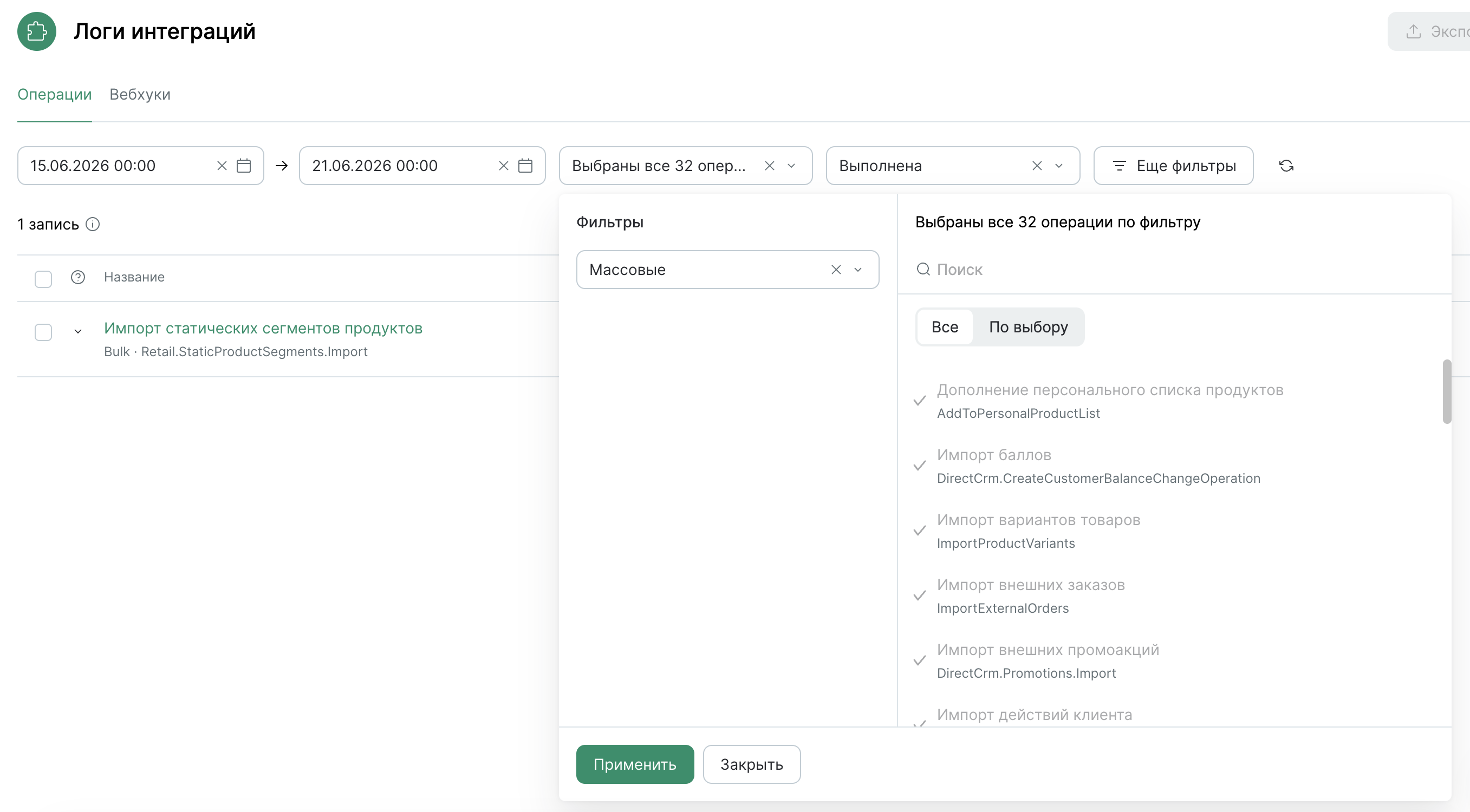This screenshot has width=1470, height=812.
Task: Toggle the select-all checkbox in table header
Action: pyautogui.click(x=43, y=279)
